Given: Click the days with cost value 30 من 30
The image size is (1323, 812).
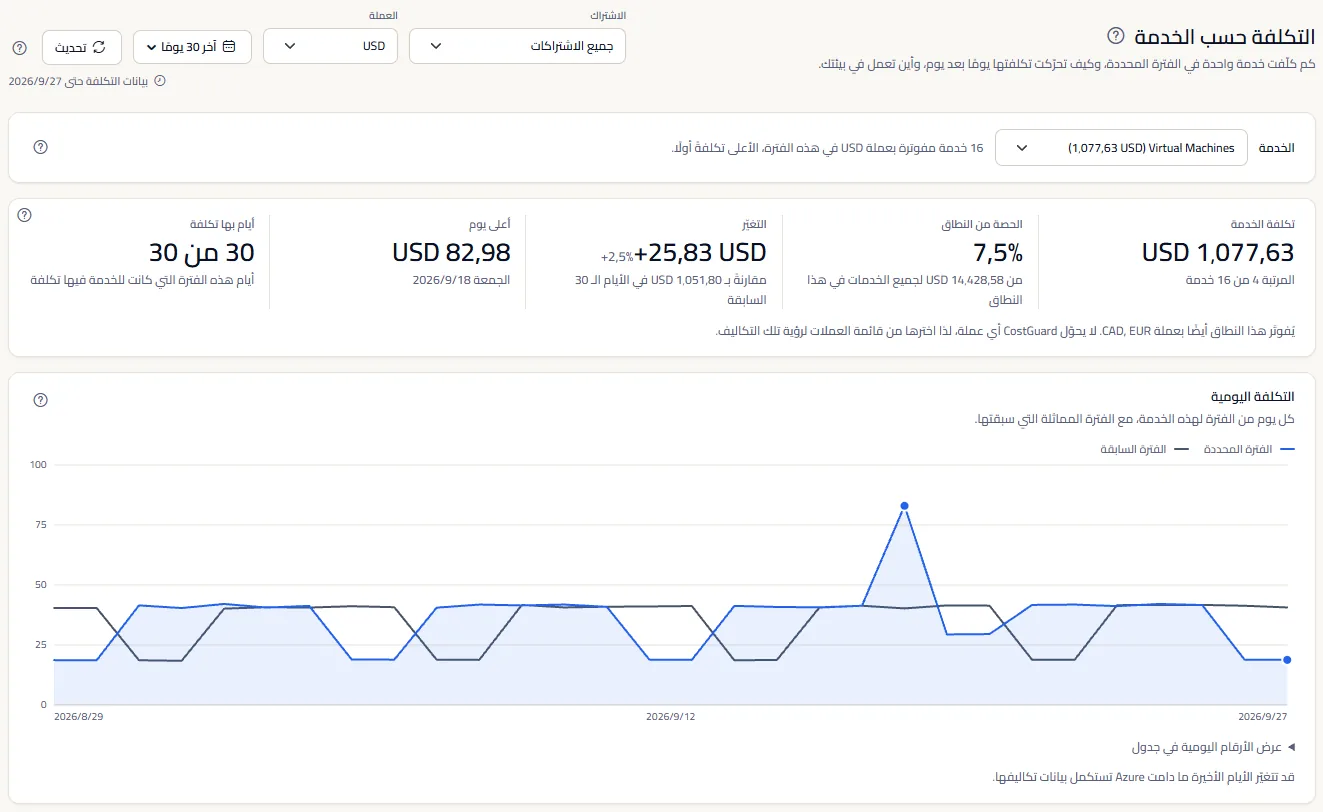Looking at the screenshot, I should click(202, 252).
